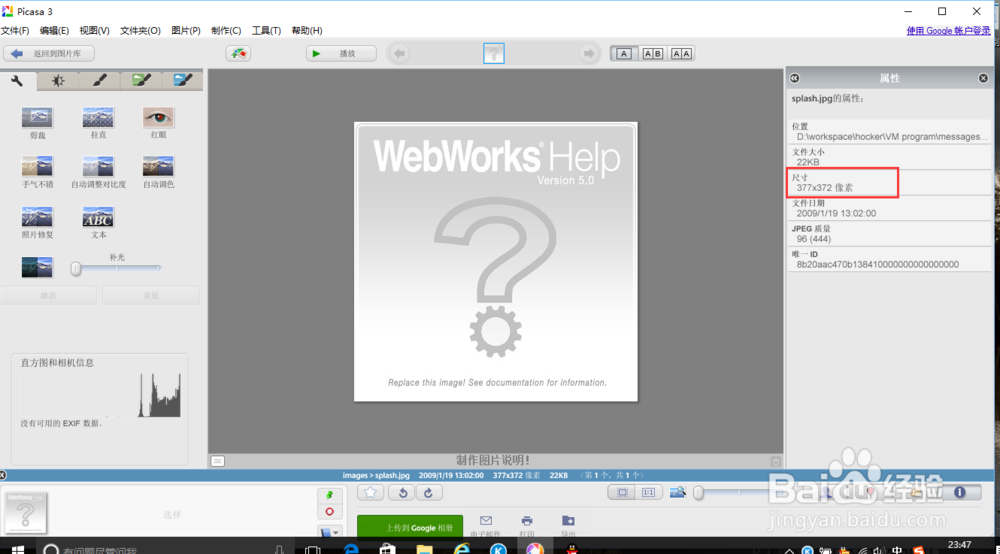Go to the previous photo arrow
The width and height of the screenshot is (1000, 554).
click(x=399, y=54)
